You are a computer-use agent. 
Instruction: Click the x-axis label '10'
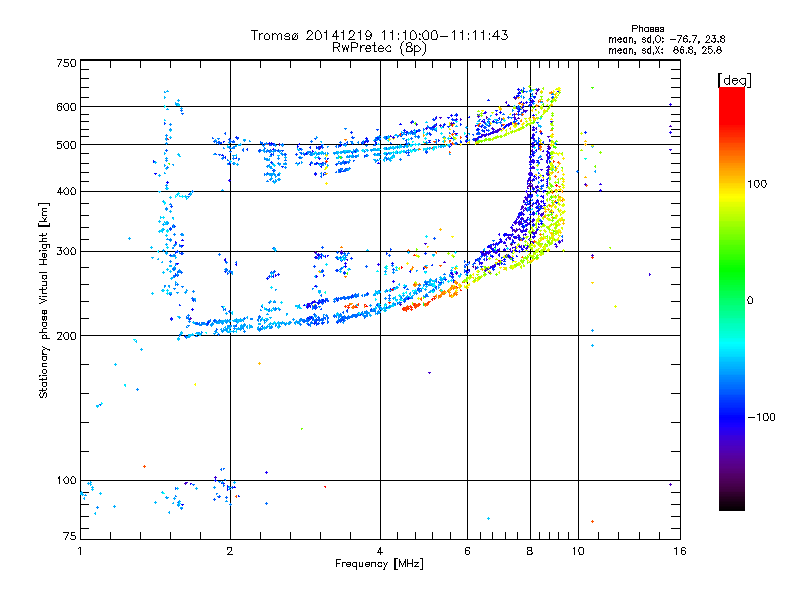[x=578, y=551]
